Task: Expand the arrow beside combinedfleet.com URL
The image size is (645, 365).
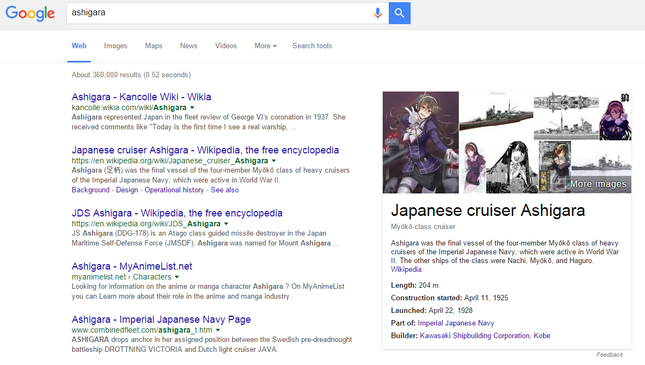Action: coord(218,330)
